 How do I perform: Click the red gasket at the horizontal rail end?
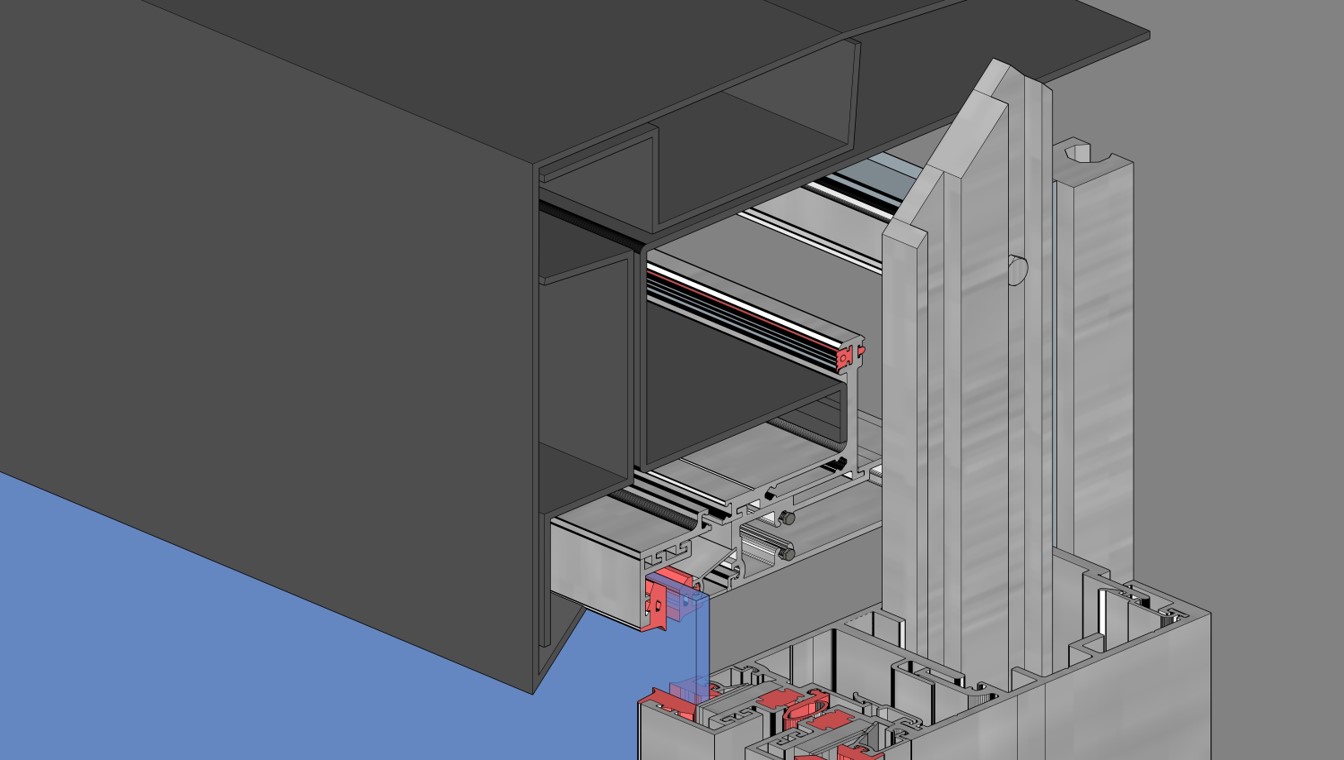[x=850, y=354]
